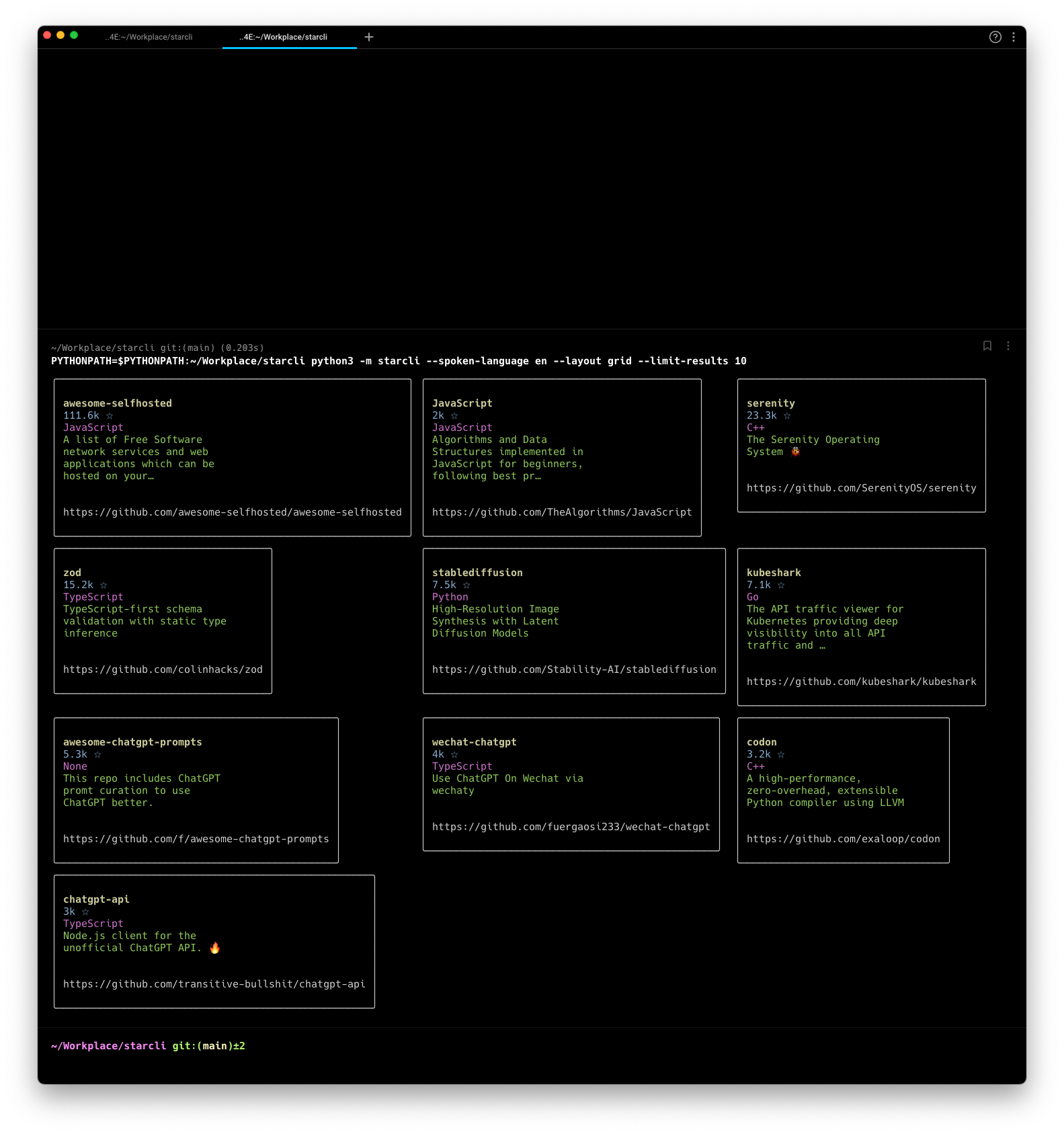Click the stablediffusion repo title
Viewport: 1064px width, 1134px height.
(x=477, y=573)
